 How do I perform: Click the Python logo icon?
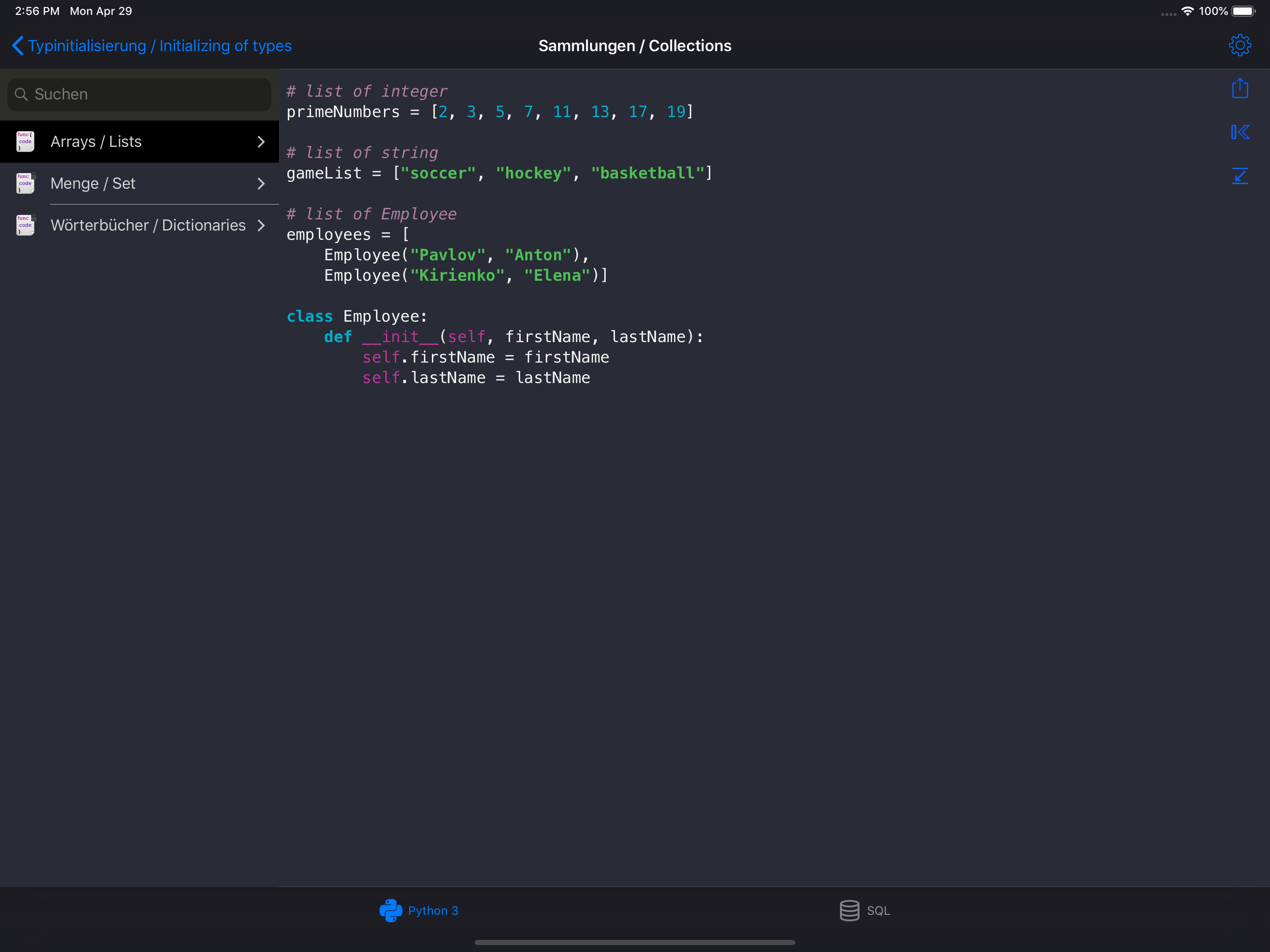pyautogui.click(x=390, y=910)
